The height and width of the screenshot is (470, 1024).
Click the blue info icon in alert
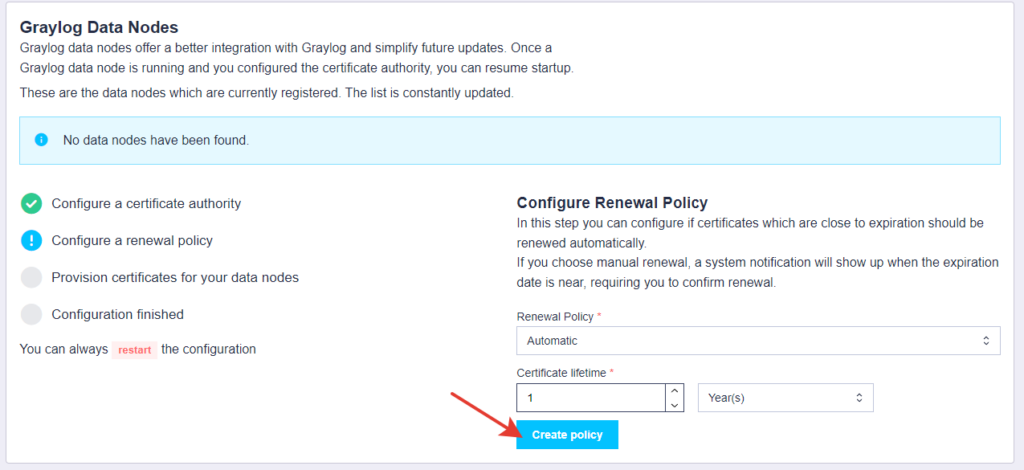tap(41, 140)
